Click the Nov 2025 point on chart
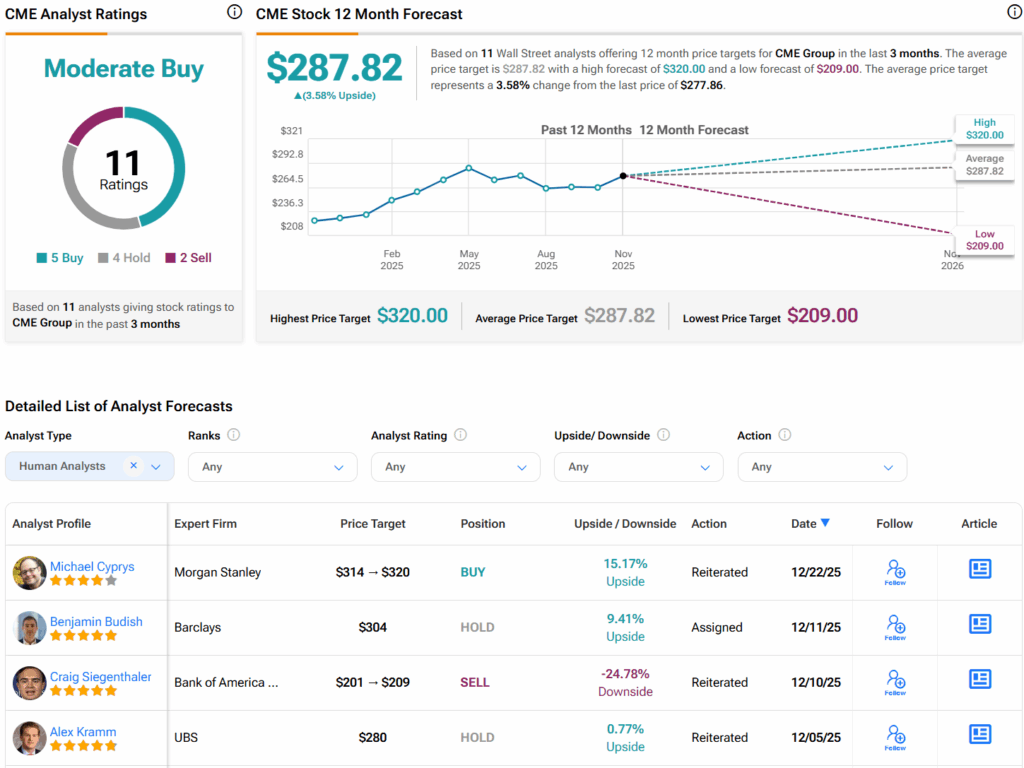This screenshot has width=1024, height=768. (x=623, y=176)
